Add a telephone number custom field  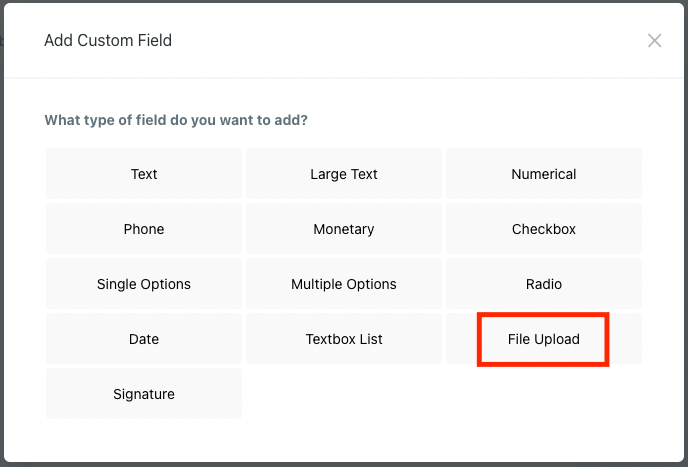point(144,229)
